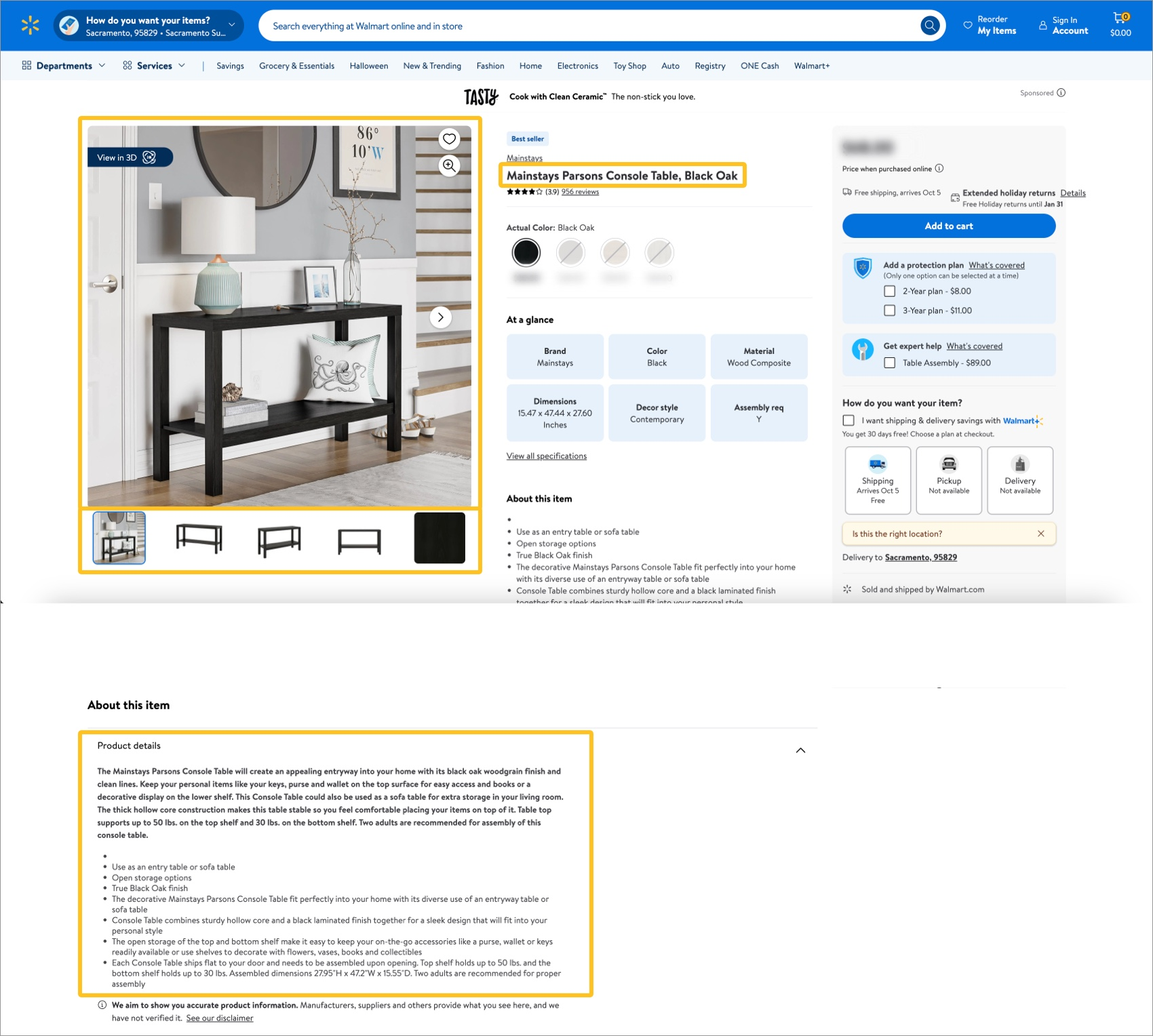The width and height of the screenshot is (1153, 1036).
Task: Click Sacramento, 95829 delivery link
Action: [920, 557]
